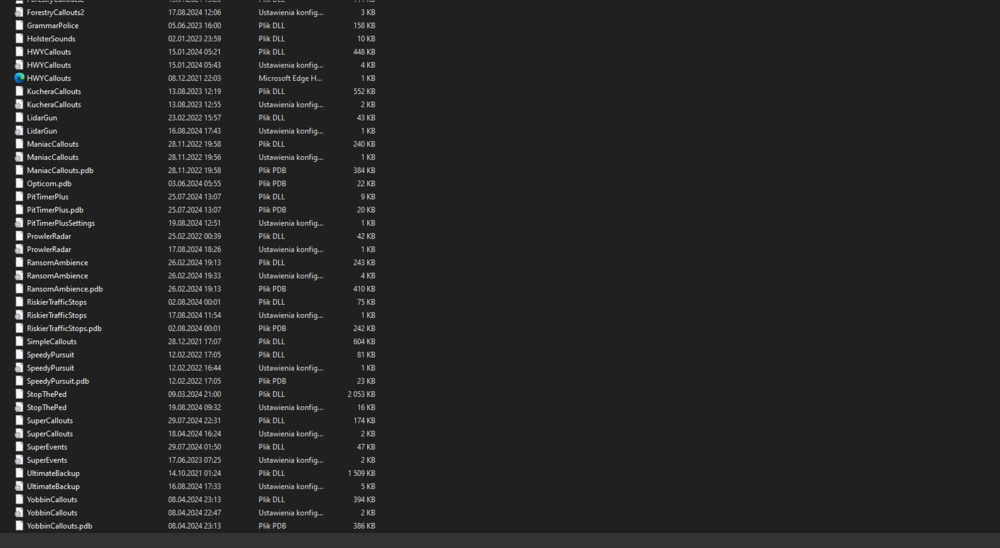Select the ForestryCallouts2 file name
The image size is (1000, 548).
pos(55,12)
